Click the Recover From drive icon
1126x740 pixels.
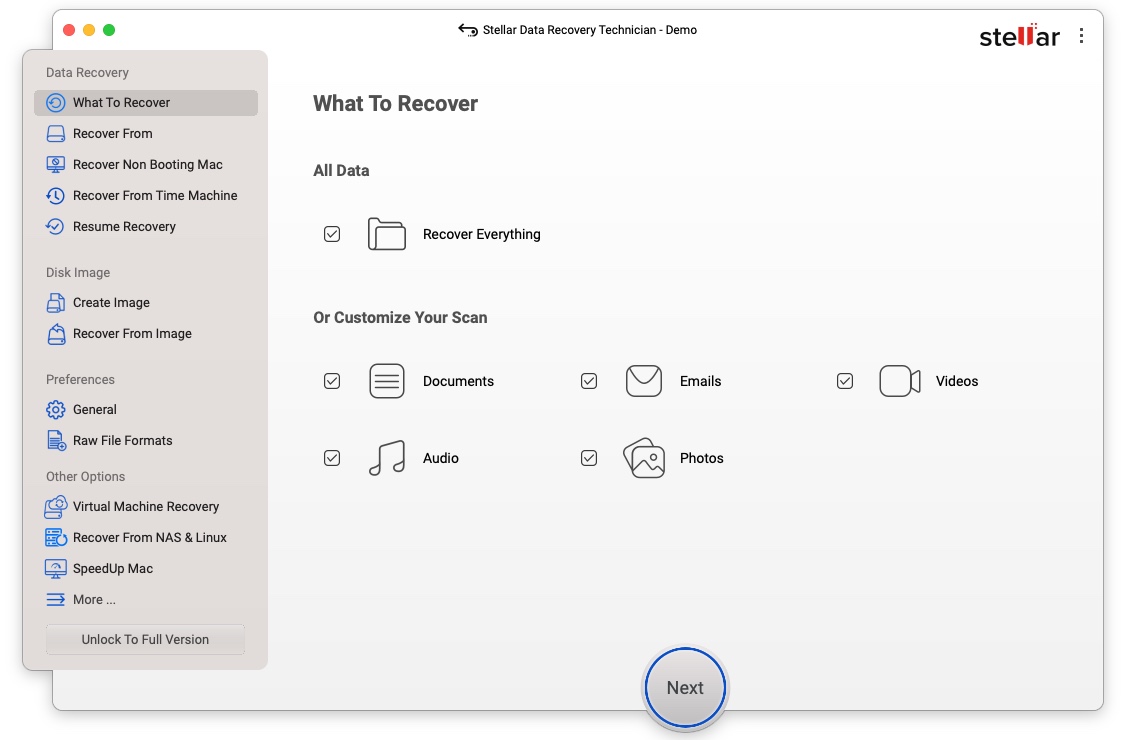(55, 134)
